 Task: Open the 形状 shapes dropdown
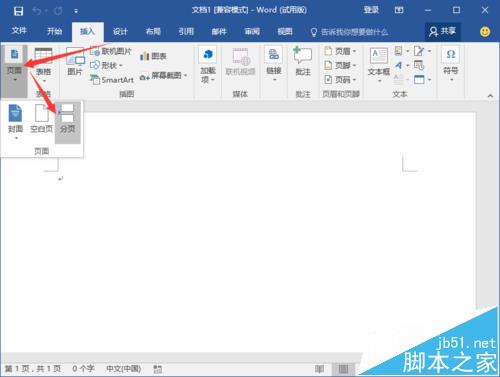(x=107, y=65)
